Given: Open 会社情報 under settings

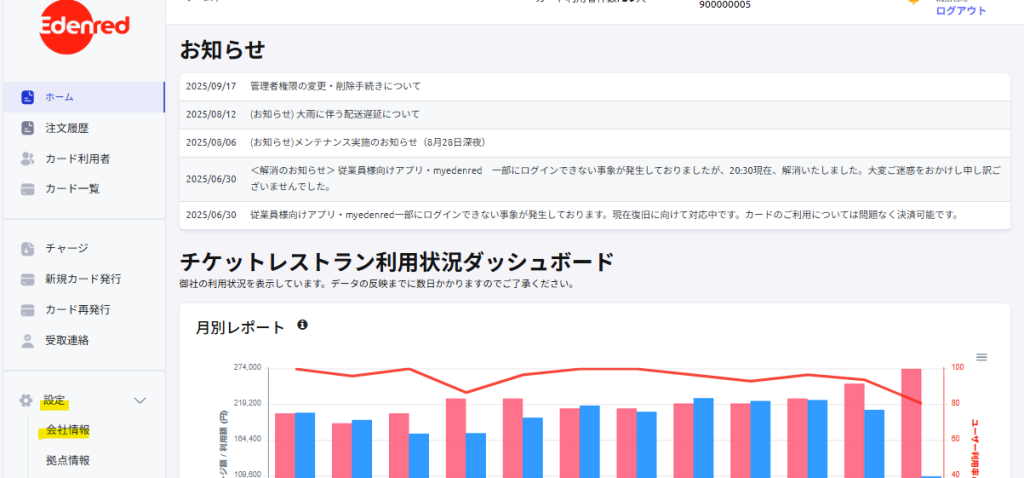Looking at the screenshot, I should point(68,430).
